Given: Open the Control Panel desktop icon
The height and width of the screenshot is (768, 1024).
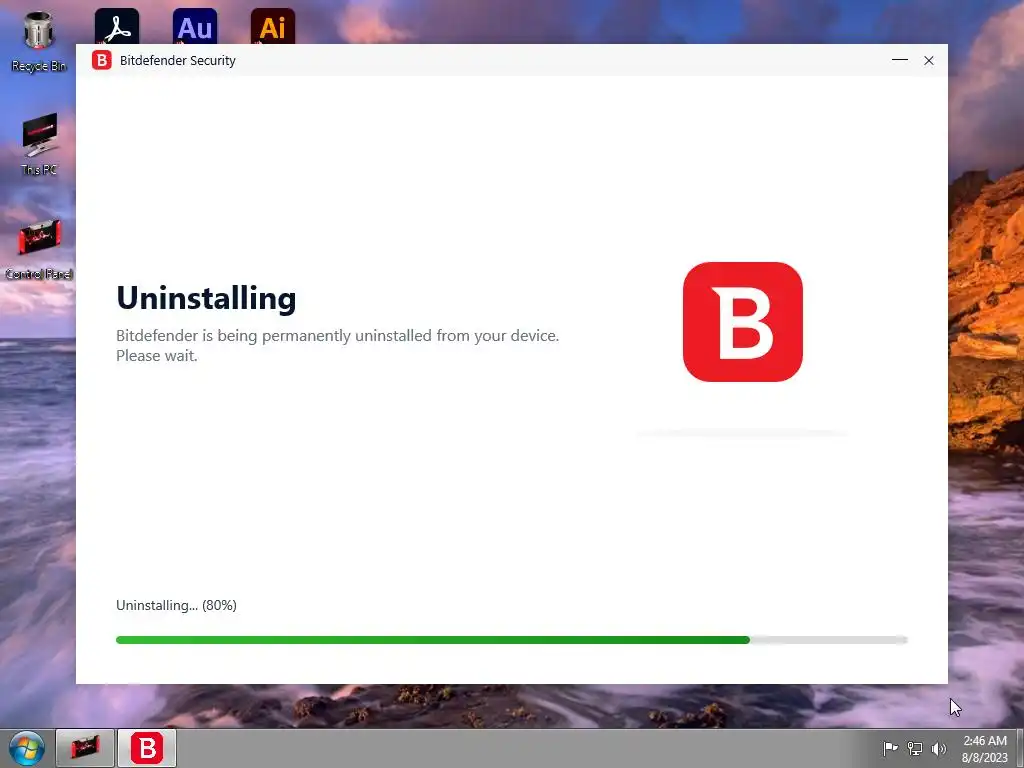Looking at the screenshot, I should pyautogui.click(x=39, y=248).
